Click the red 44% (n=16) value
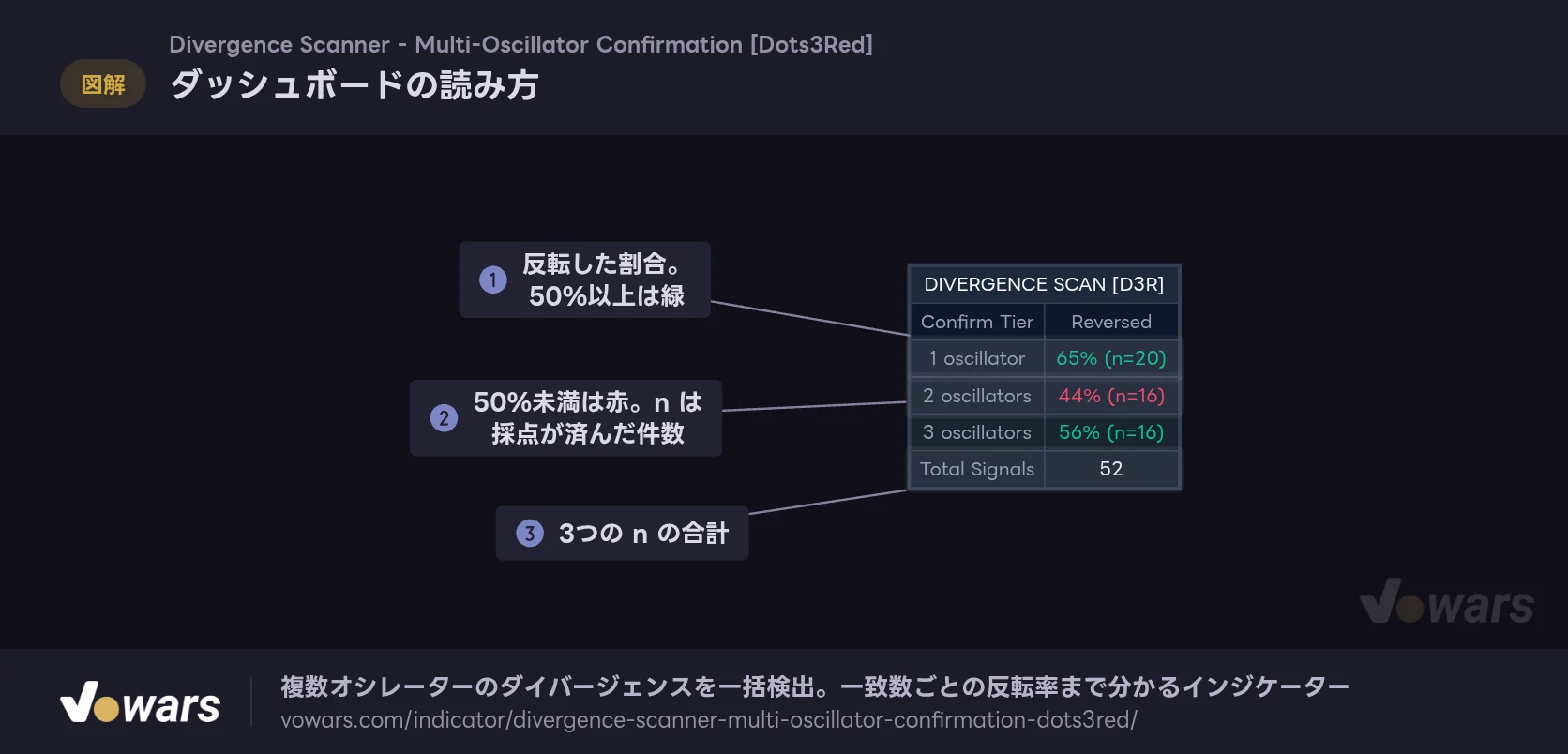This screenshot has height=754, width=1568. coord(1111,396)
